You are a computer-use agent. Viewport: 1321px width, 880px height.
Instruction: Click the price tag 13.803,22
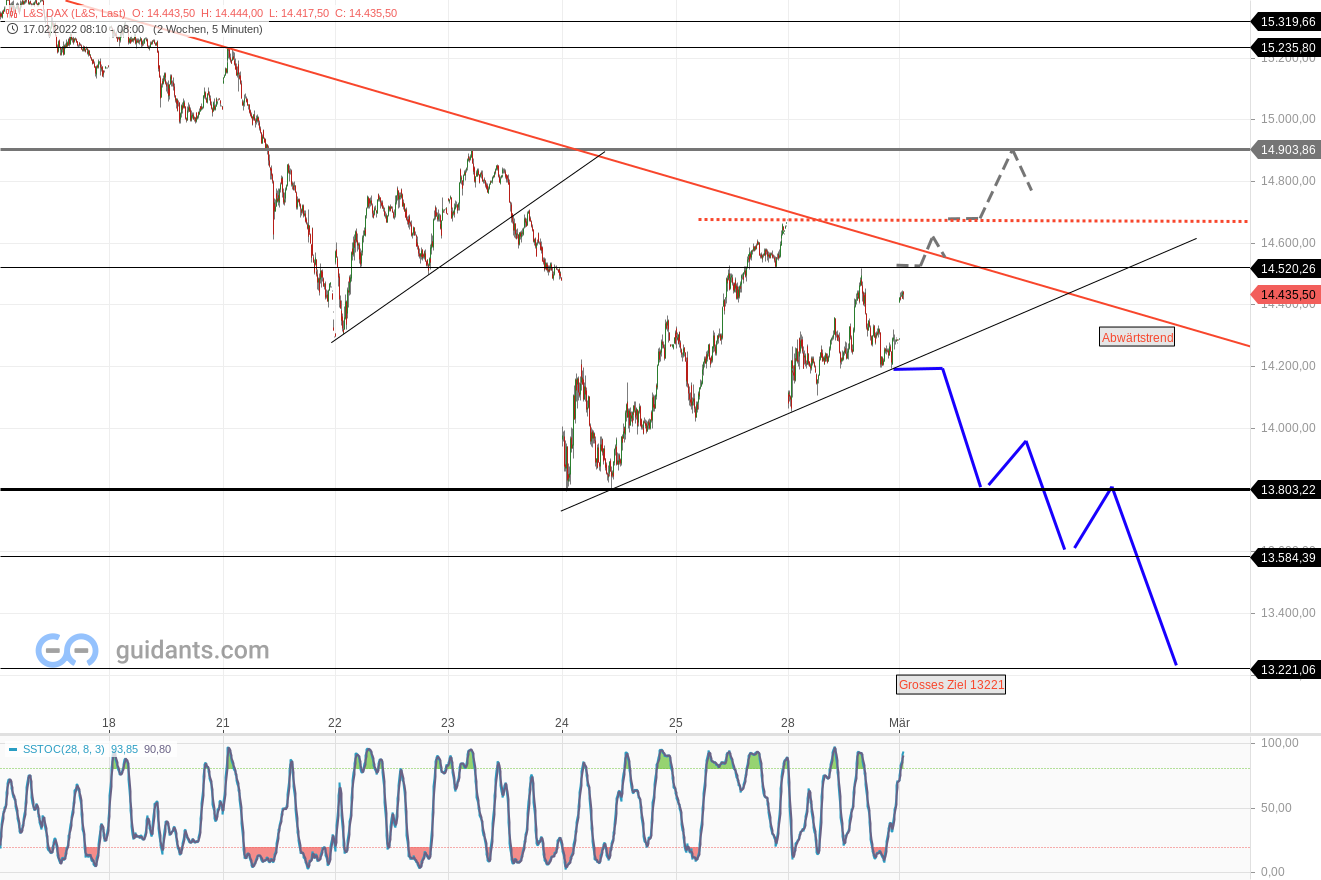(1286, 489)
